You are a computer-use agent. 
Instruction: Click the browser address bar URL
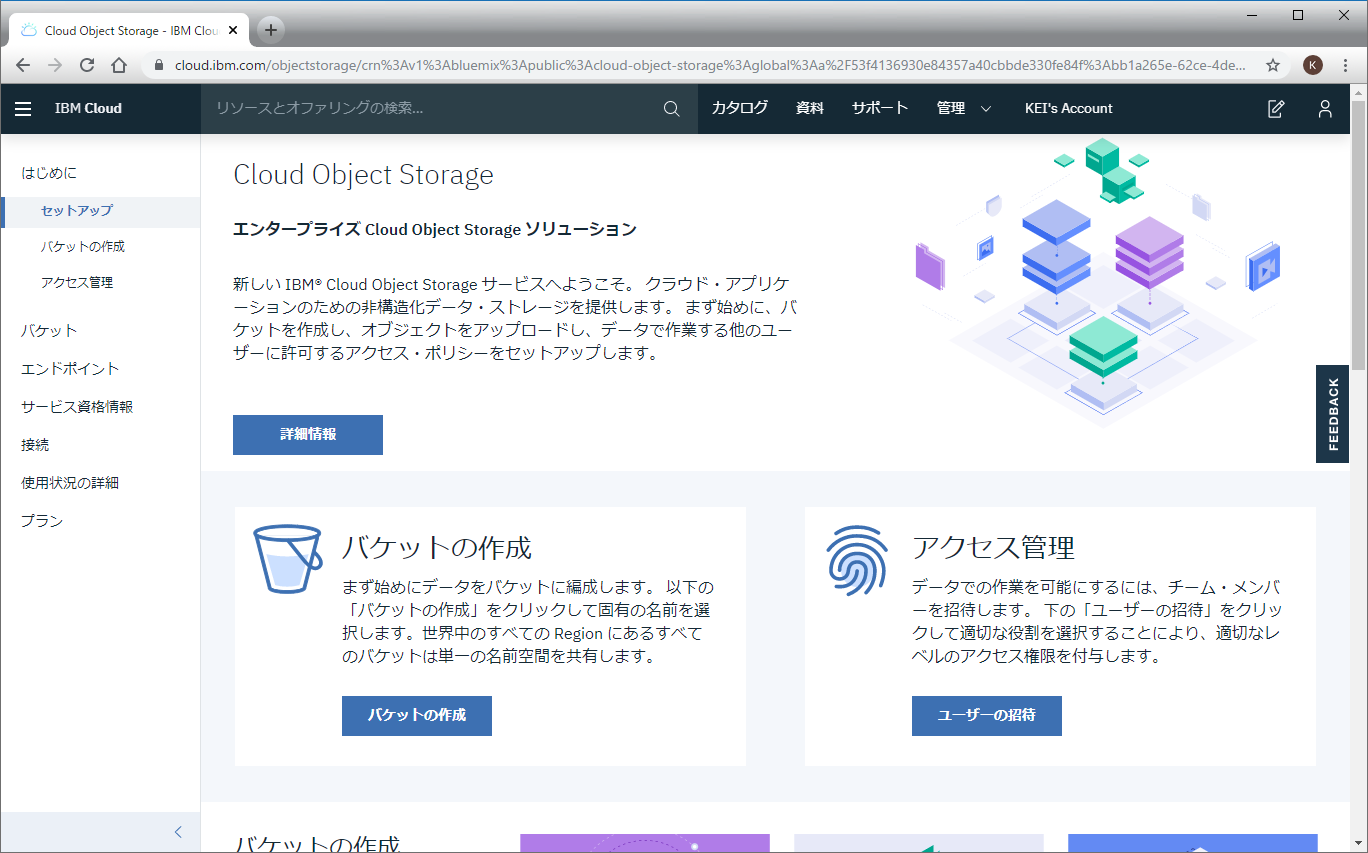click(x=710, y=65)
